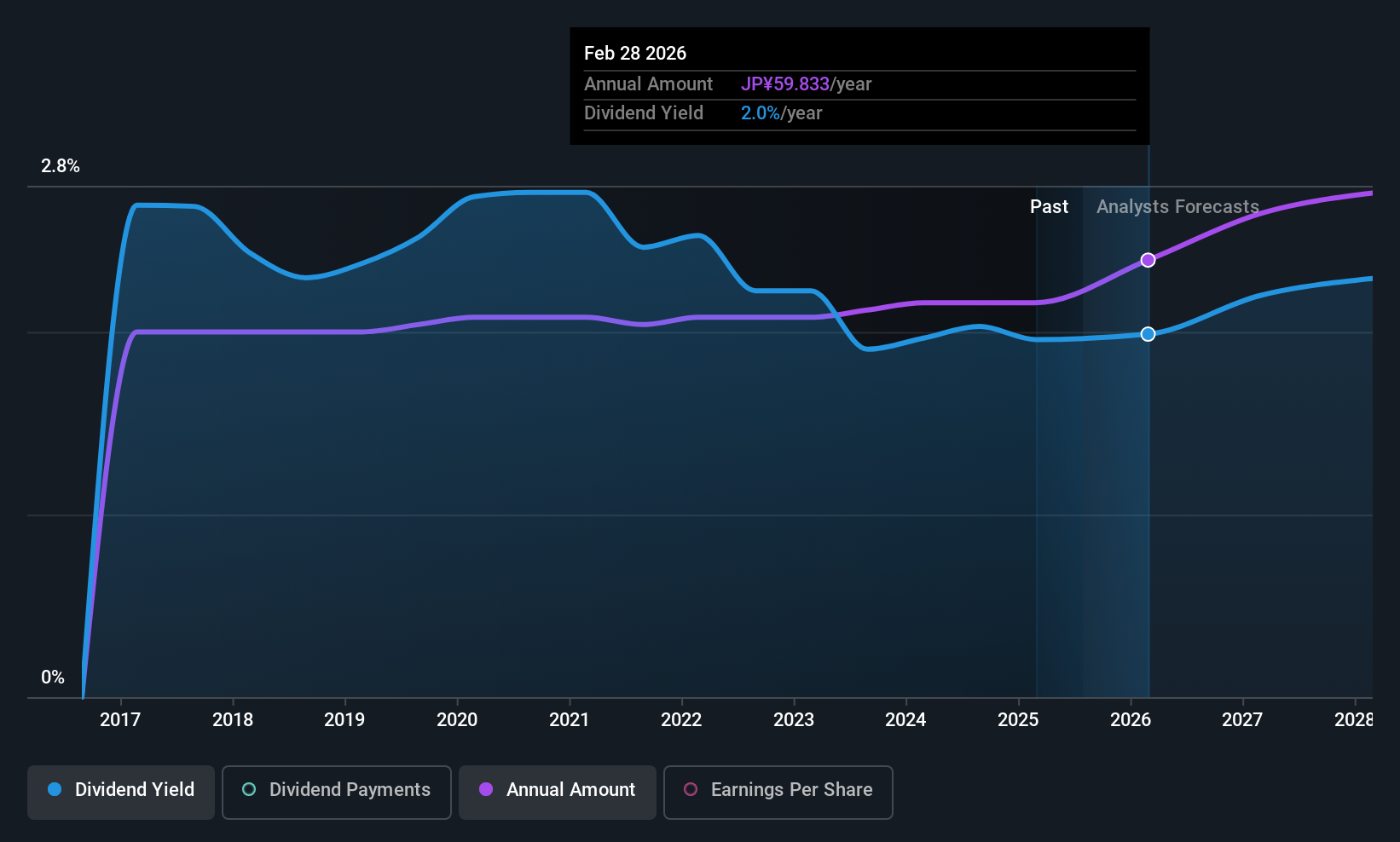Screen dimensions: 1400x842
Task: Click the purple Annual Amount legend dot
Action: click(486, 789)
